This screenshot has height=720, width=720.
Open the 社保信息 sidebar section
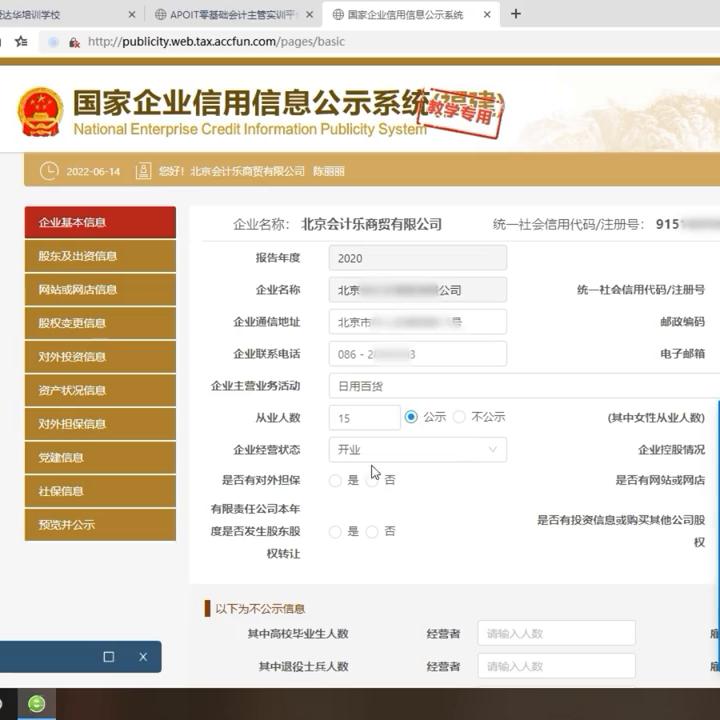tap(100, 491)
